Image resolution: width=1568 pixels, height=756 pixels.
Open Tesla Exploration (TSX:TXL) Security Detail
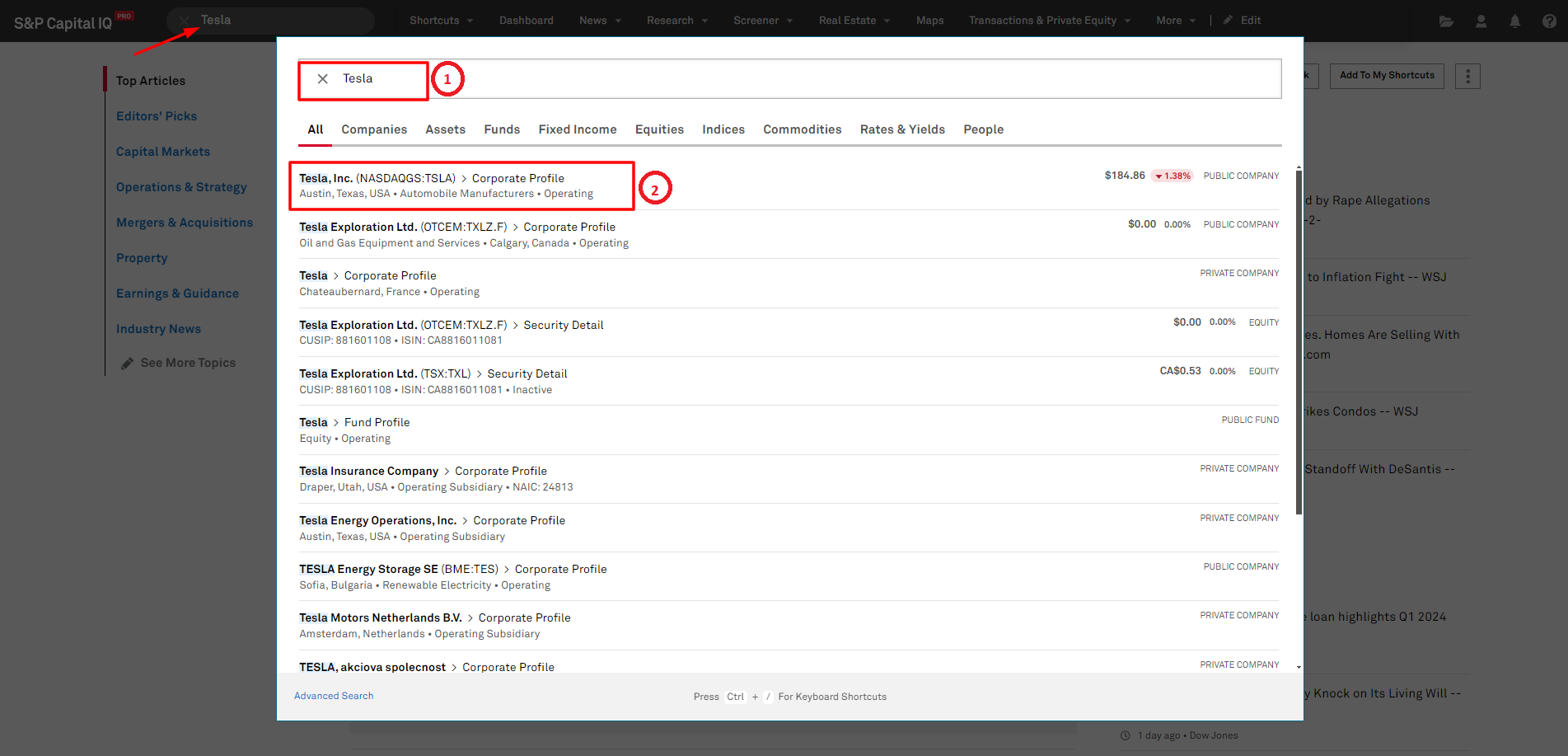point(787,381)
